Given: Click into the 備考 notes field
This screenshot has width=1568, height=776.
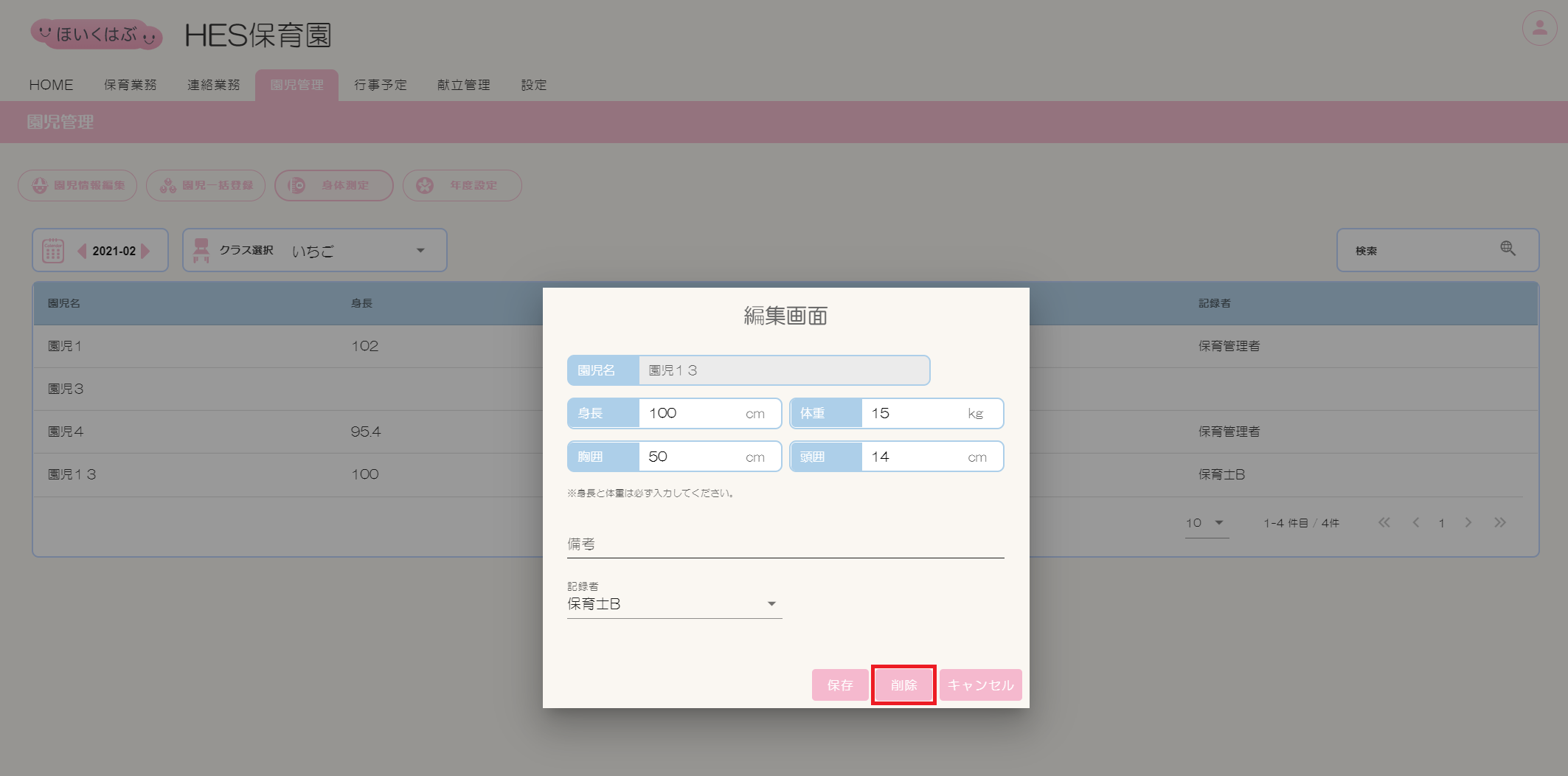Looking at the screenshot, I should click(x=785, y=544).
